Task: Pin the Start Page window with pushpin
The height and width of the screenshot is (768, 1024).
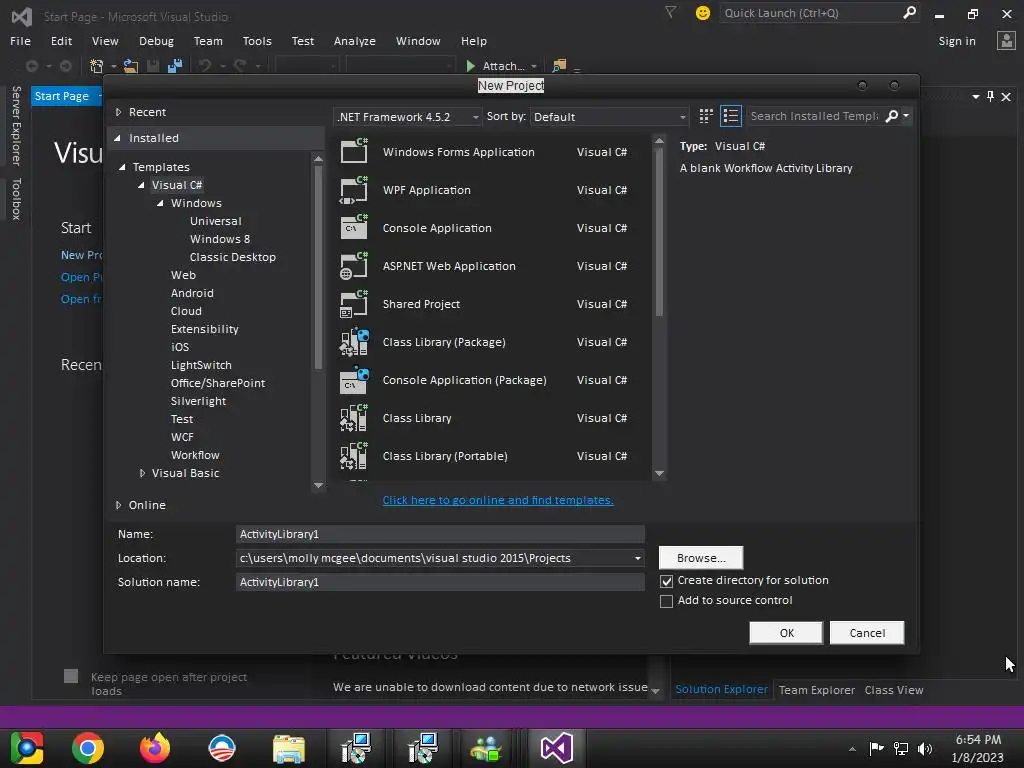Action: tap(991, 97)
